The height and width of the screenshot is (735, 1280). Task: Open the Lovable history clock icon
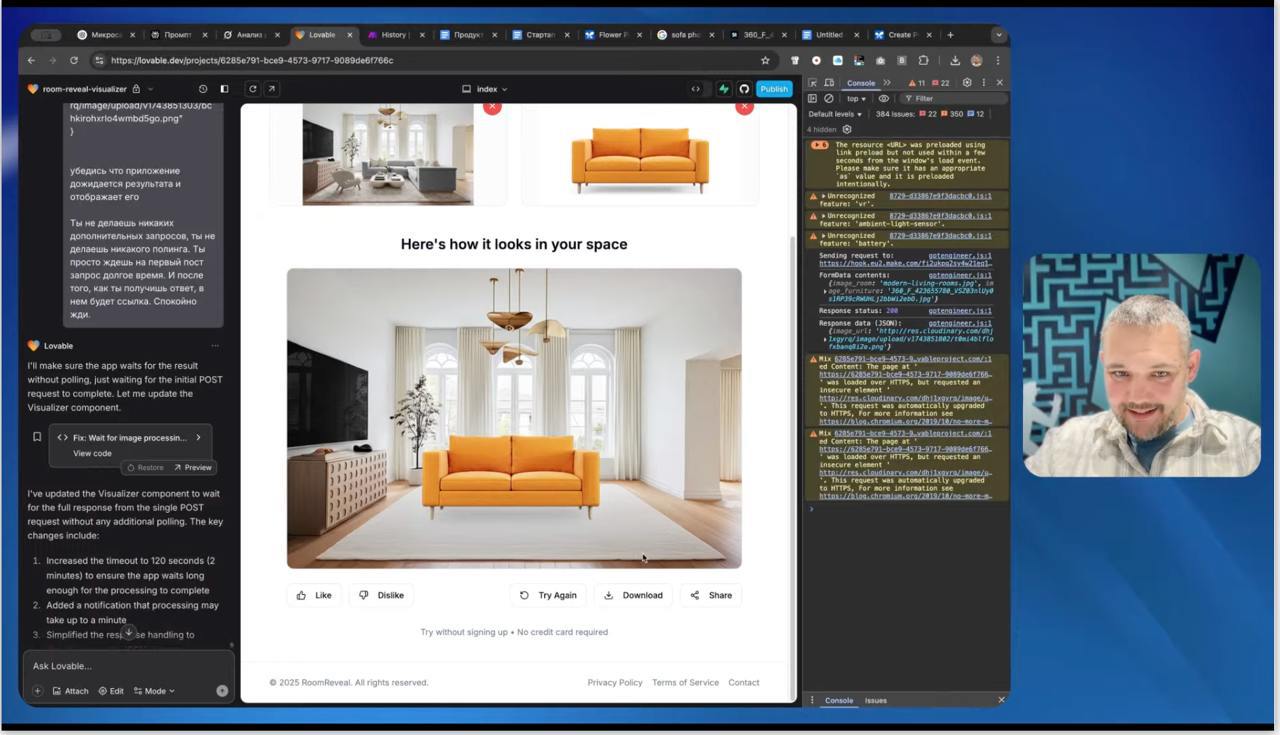pyautogui.click(x=203, y=89)
